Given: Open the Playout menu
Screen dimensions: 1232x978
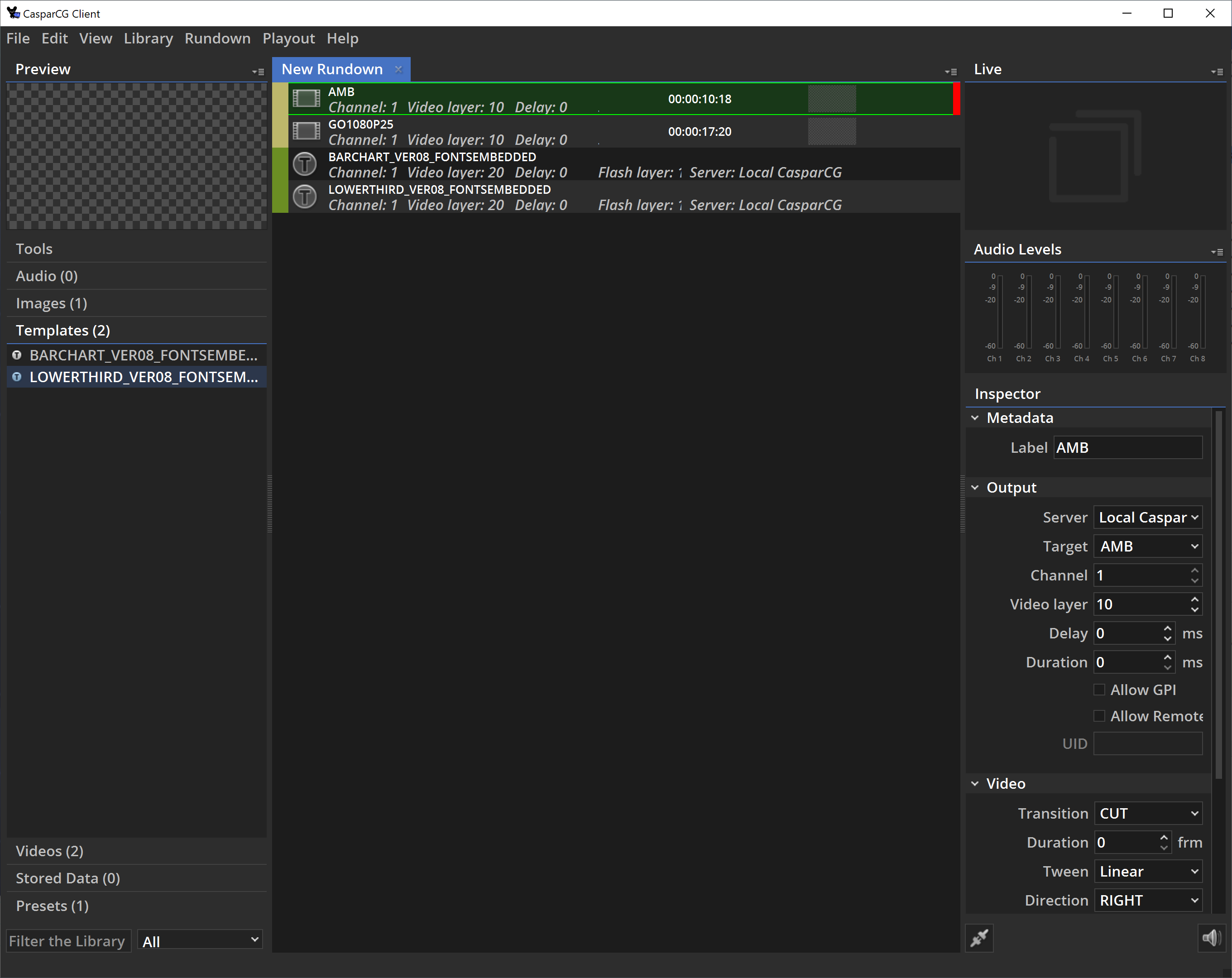Looking at the screenshot, I should (288, 38).
